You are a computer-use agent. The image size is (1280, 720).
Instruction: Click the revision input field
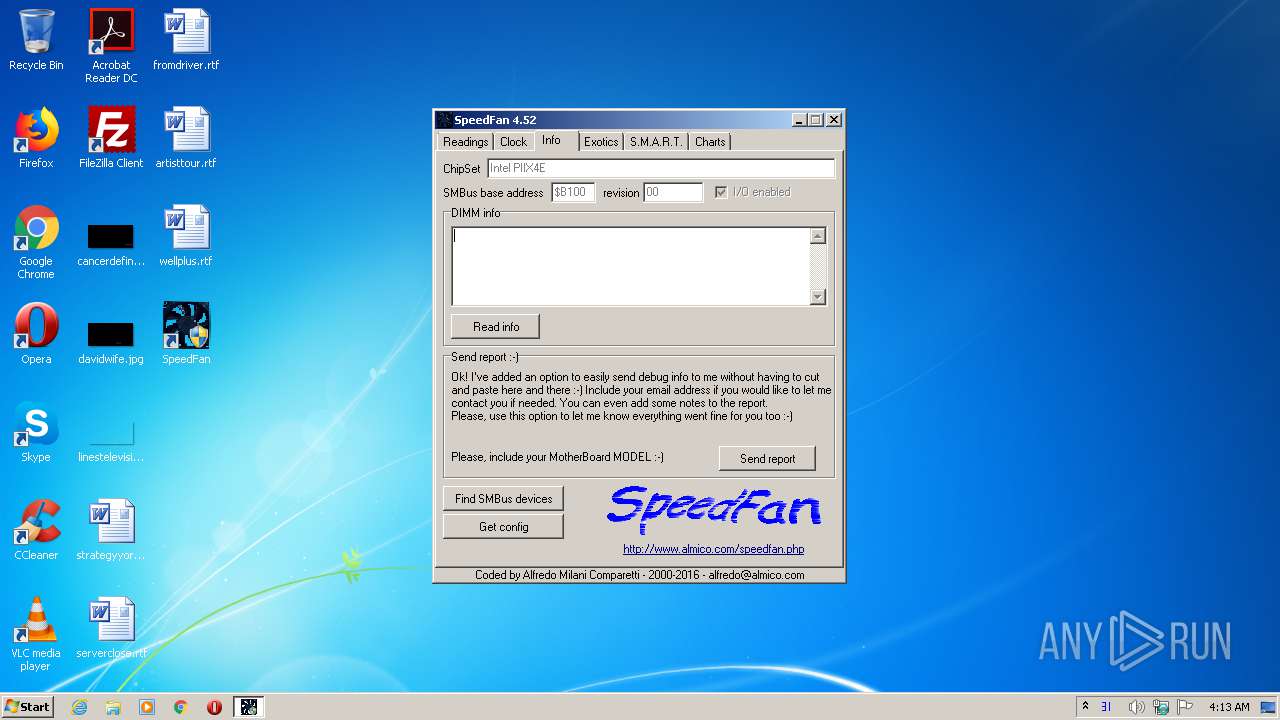(673, 192)
